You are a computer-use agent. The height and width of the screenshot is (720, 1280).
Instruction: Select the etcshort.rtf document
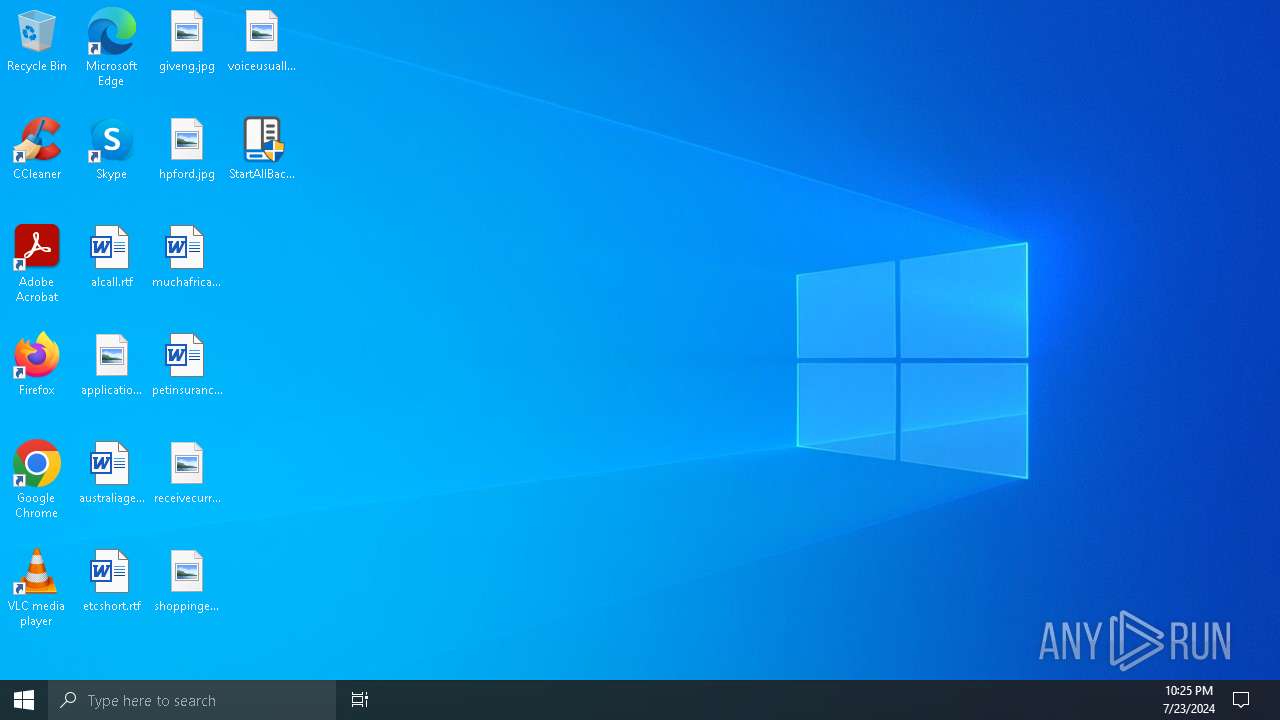tap(111, 582)
